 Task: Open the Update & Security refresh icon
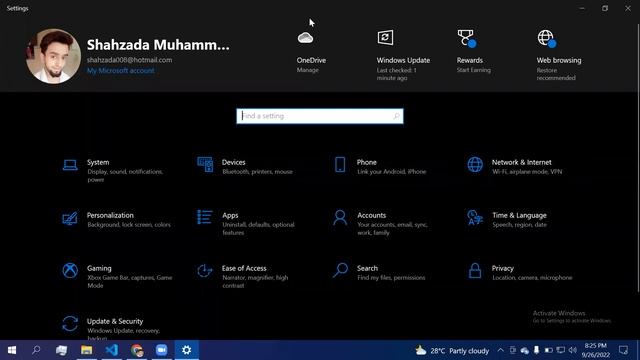tap(70, 324)
